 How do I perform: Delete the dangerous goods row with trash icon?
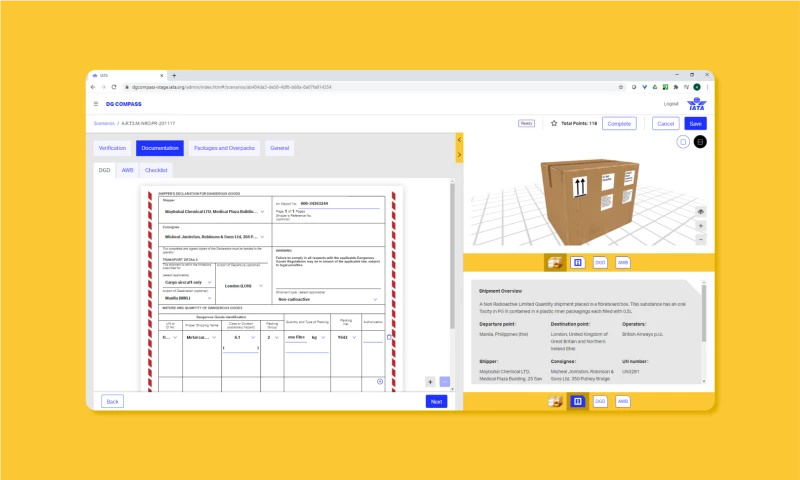[389, 337]
